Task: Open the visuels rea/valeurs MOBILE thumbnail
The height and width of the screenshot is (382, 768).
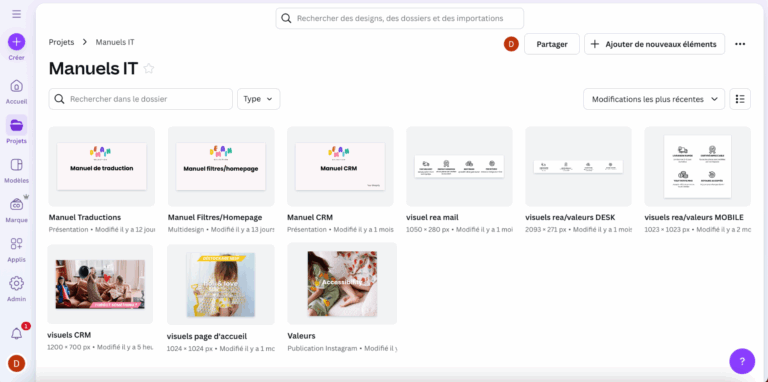Action: point(697,167)
